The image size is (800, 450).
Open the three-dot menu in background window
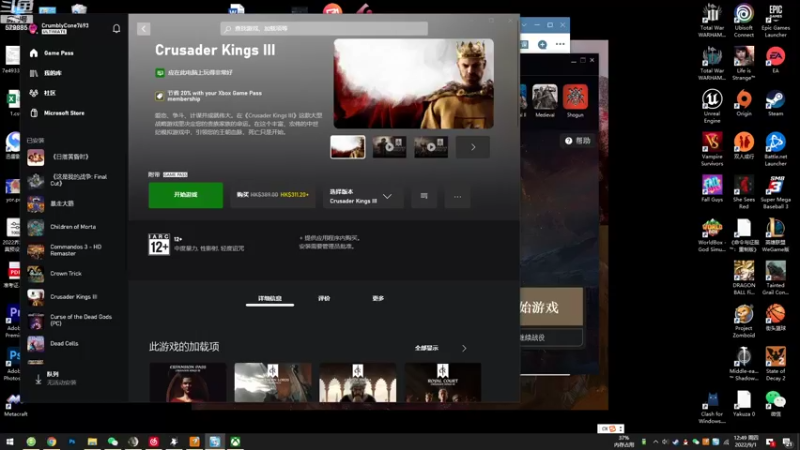560,44
